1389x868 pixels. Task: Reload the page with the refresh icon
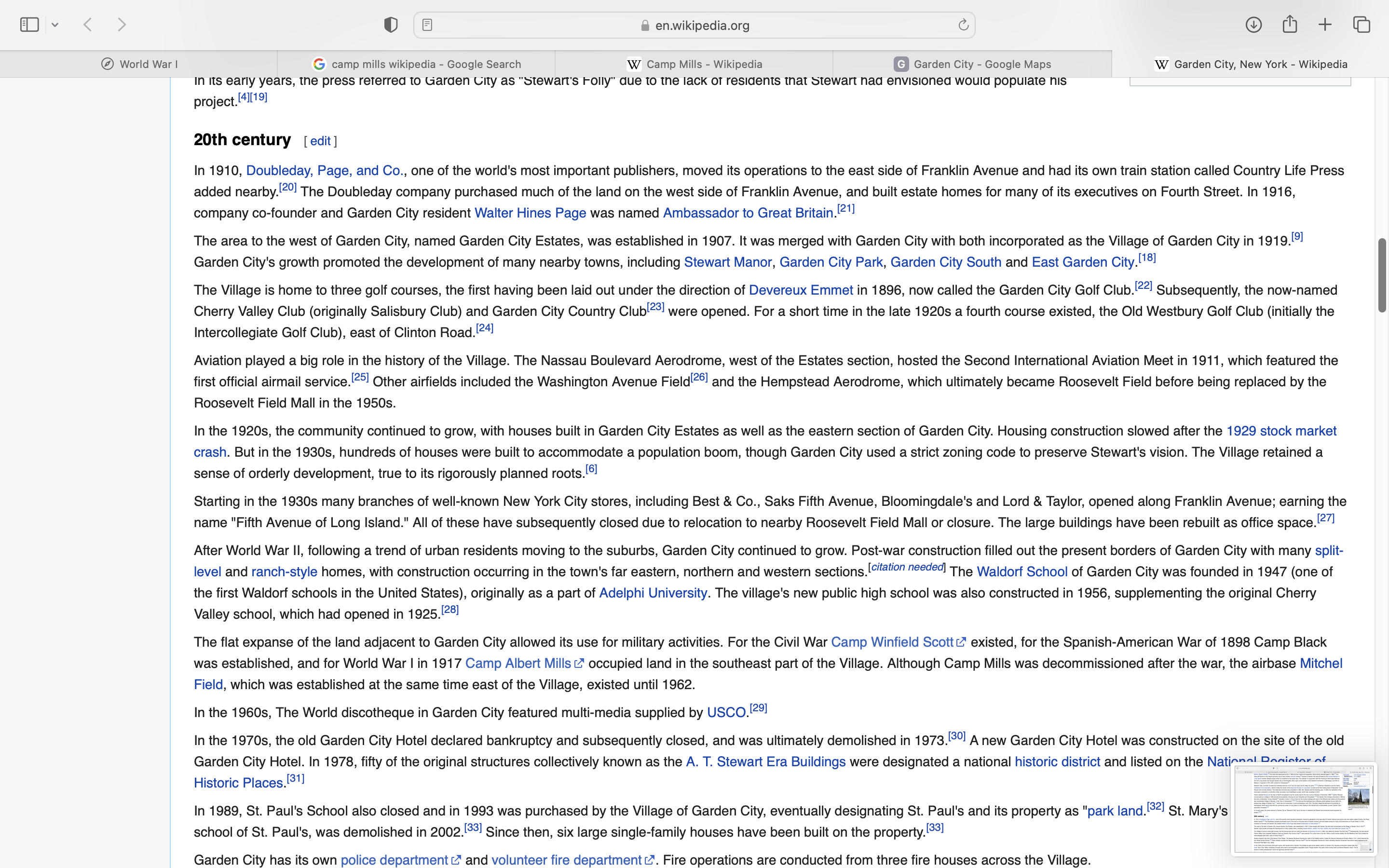963,25
